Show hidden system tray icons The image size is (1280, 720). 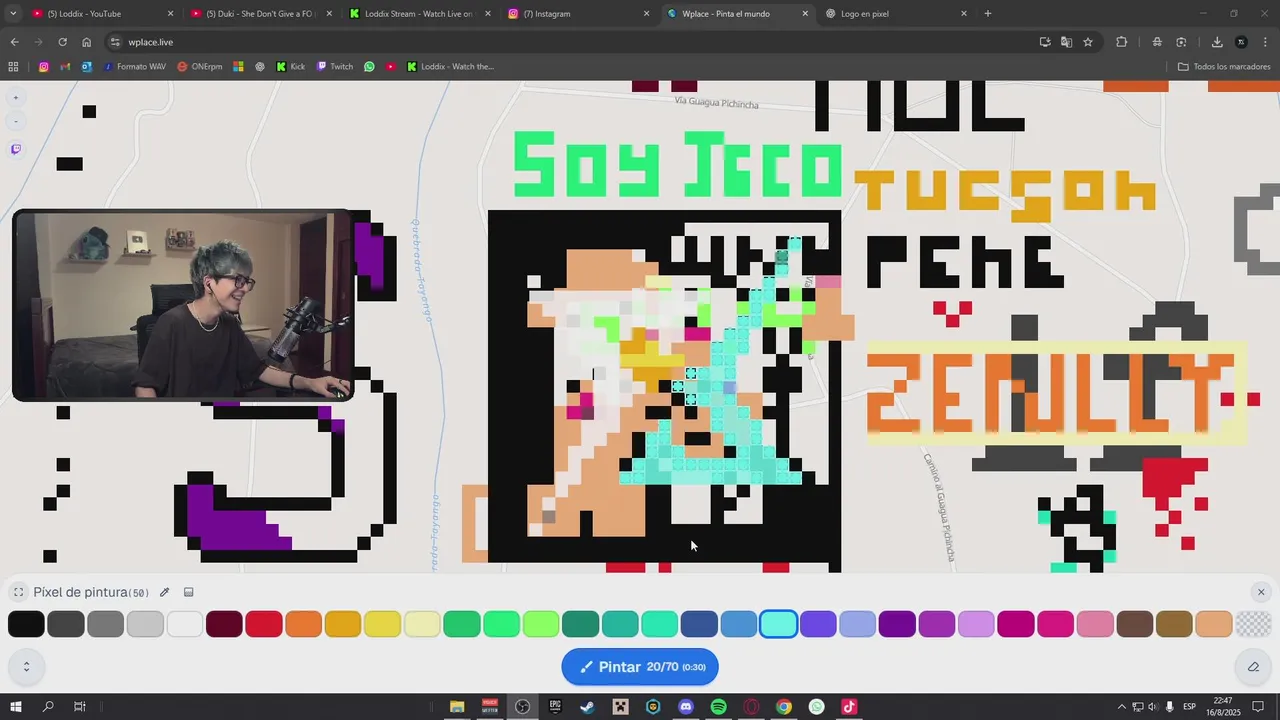tap(1121, 707)
